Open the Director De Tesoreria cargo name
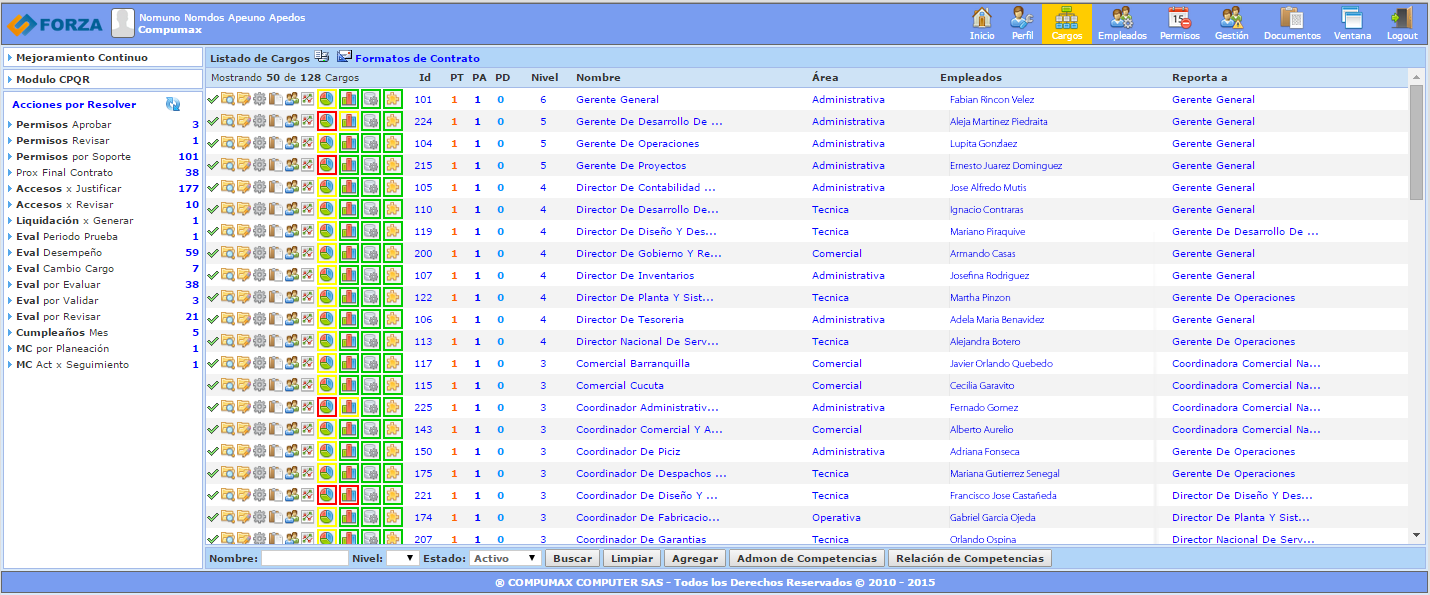This screenshot has width=1430, height=595. coord(630,319)
